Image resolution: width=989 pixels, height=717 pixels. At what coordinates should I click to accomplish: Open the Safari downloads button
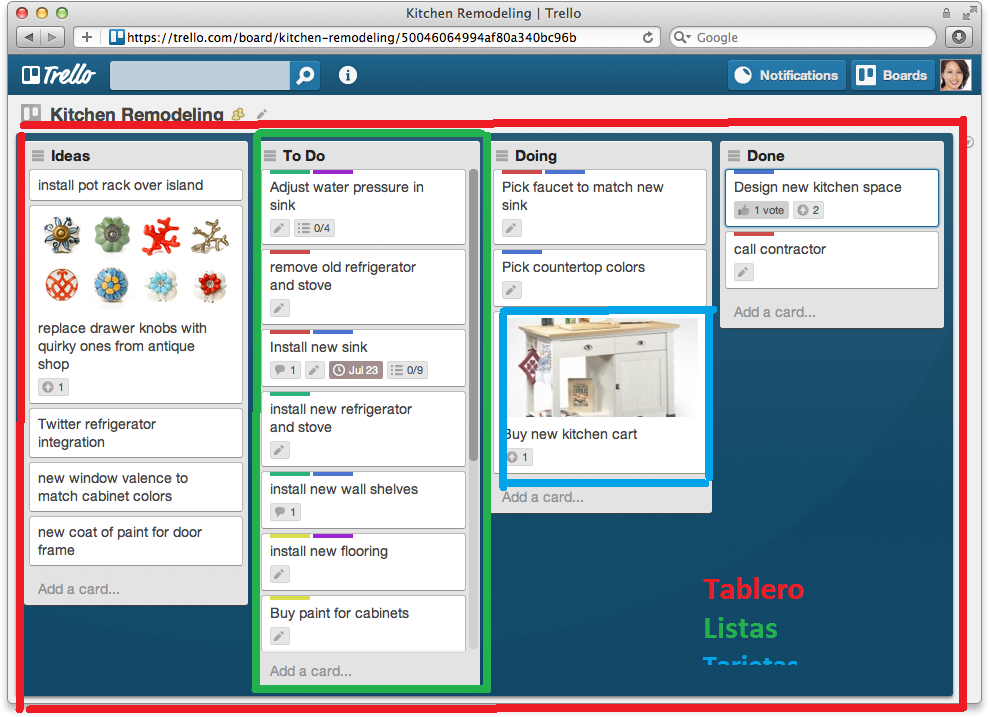(959, 37)
